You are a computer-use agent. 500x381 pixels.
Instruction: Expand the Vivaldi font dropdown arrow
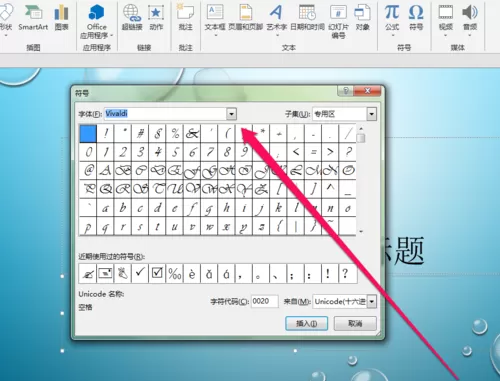click(232, 114)
